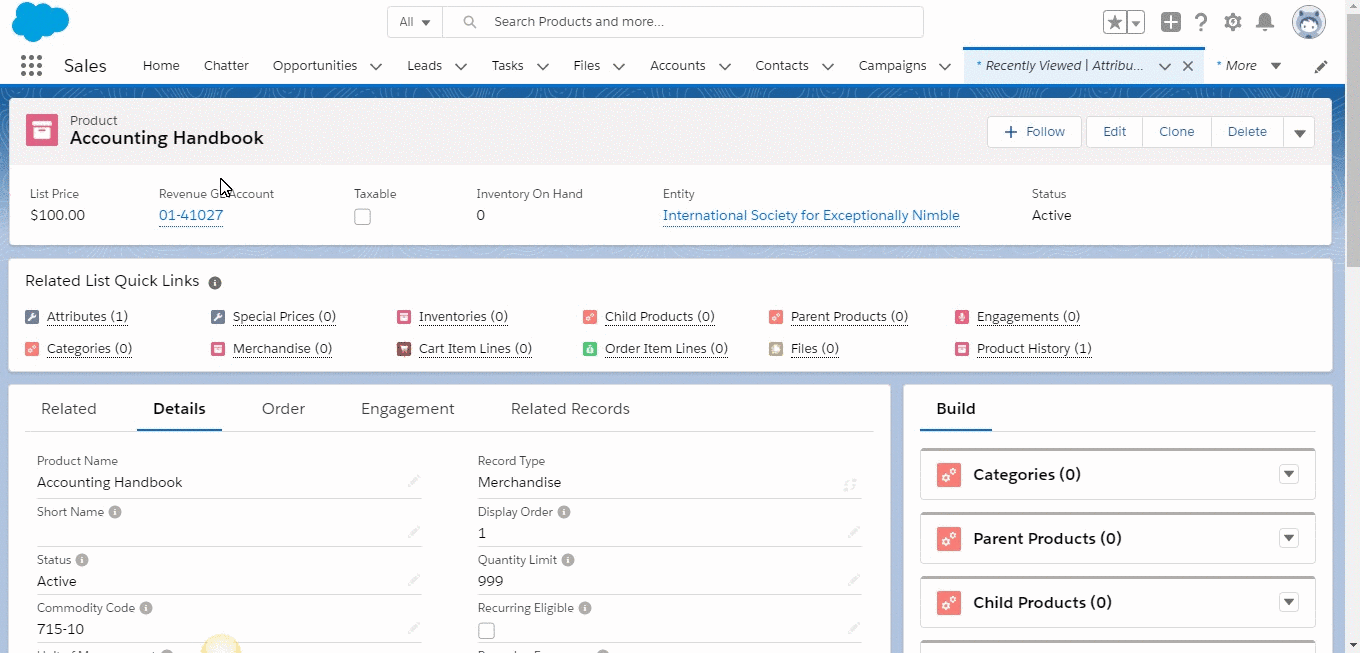Image resolution: width=1360 pixels, height=653 pixels.
Task: Open more actions dropdown next to Delete
Action: [1299, 132]
